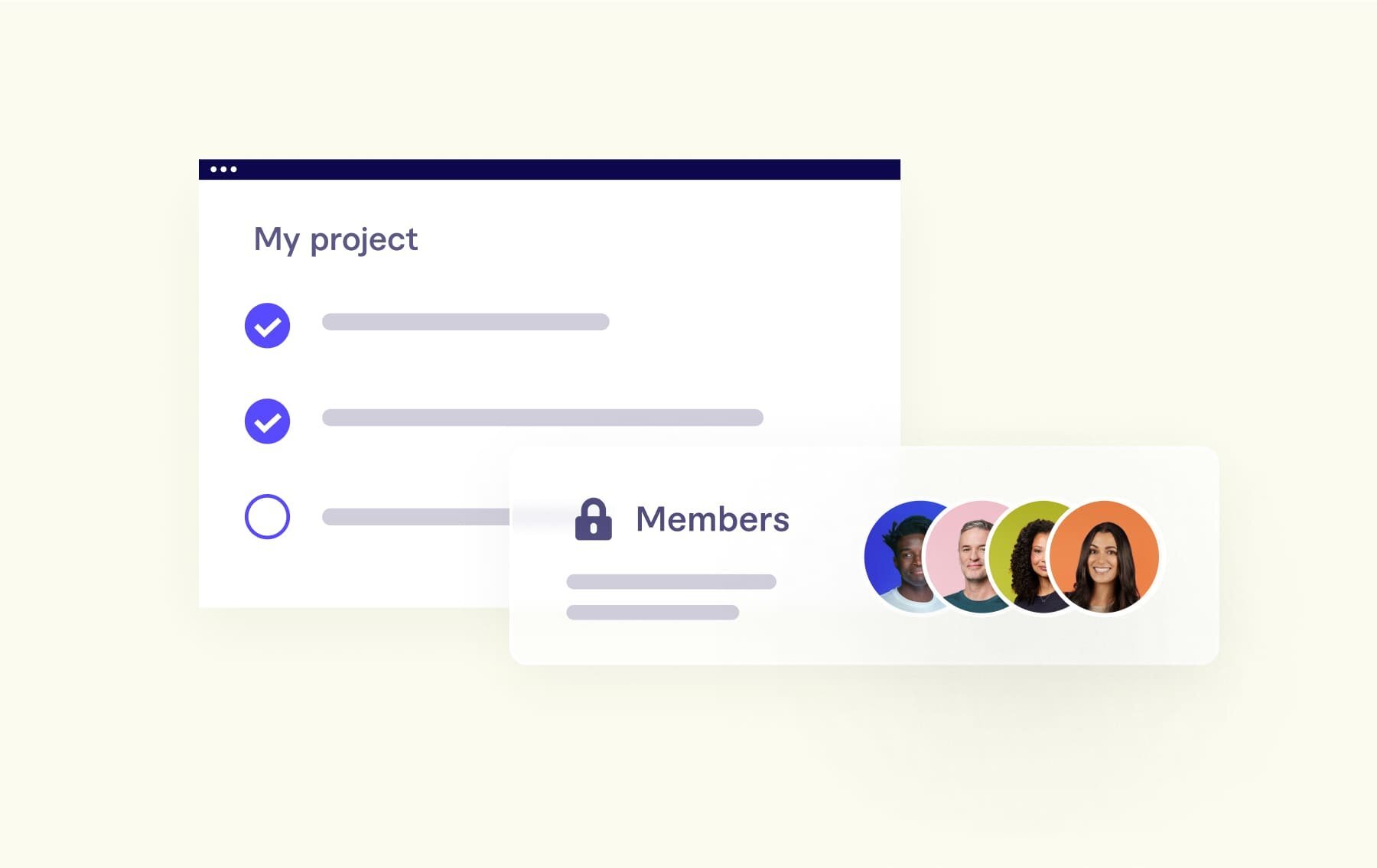Viewport: 1377px width, 868px height.
Task: Click the first dot in the title bar
Action: point(213,169)
